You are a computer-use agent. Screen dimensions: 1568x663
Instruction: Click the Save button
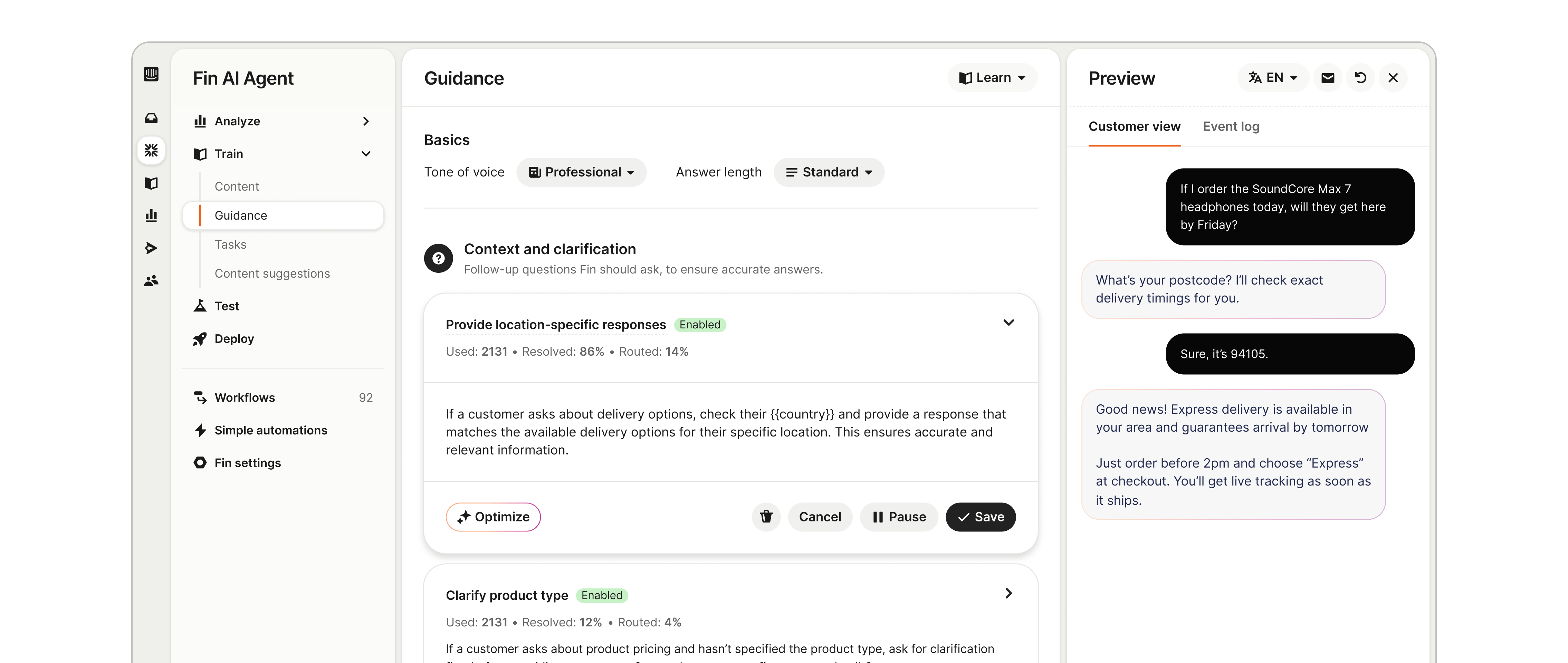click(980, 517)
